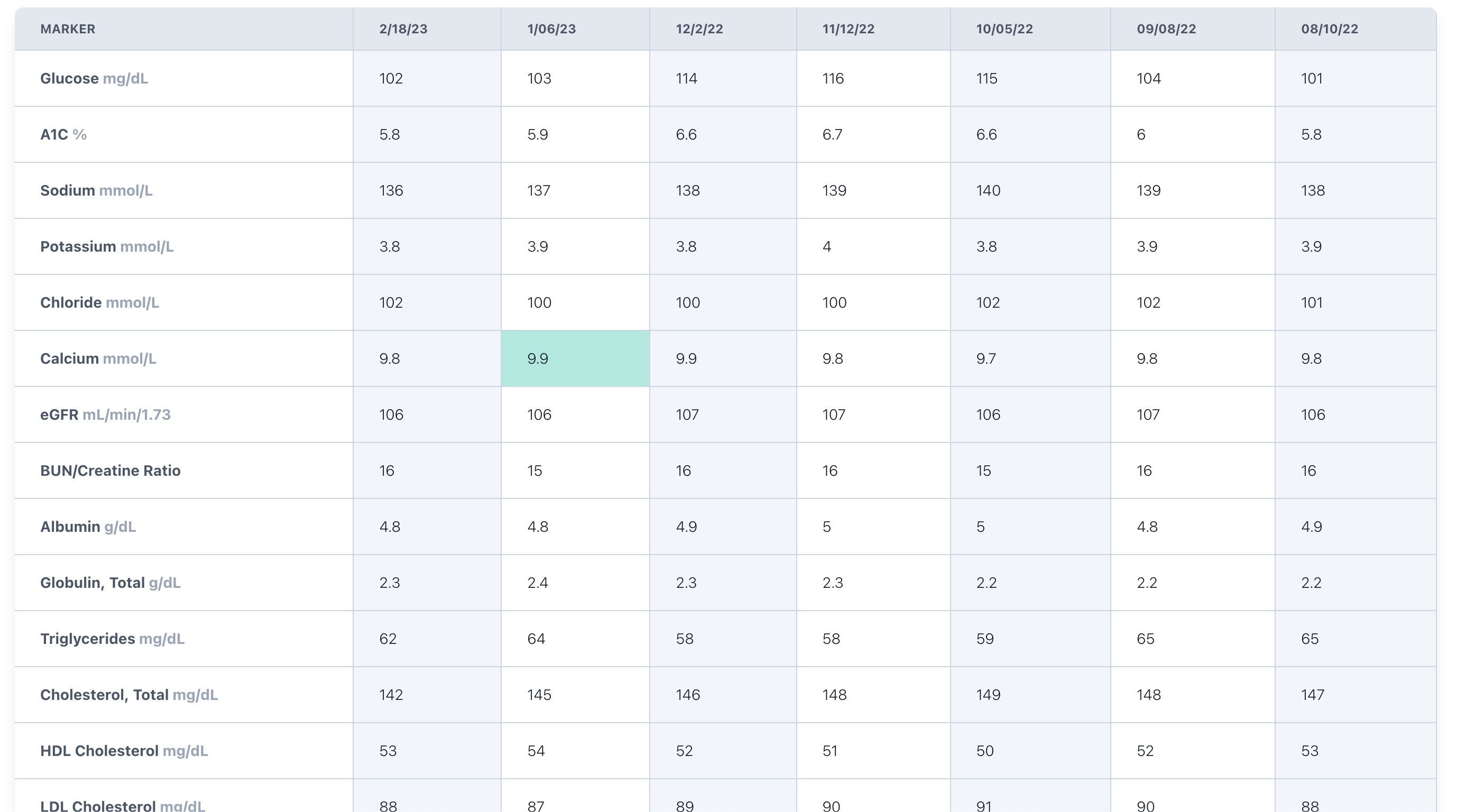Click the 12/2/22 column header
The image size is (1457, 812).
[699, 29]
